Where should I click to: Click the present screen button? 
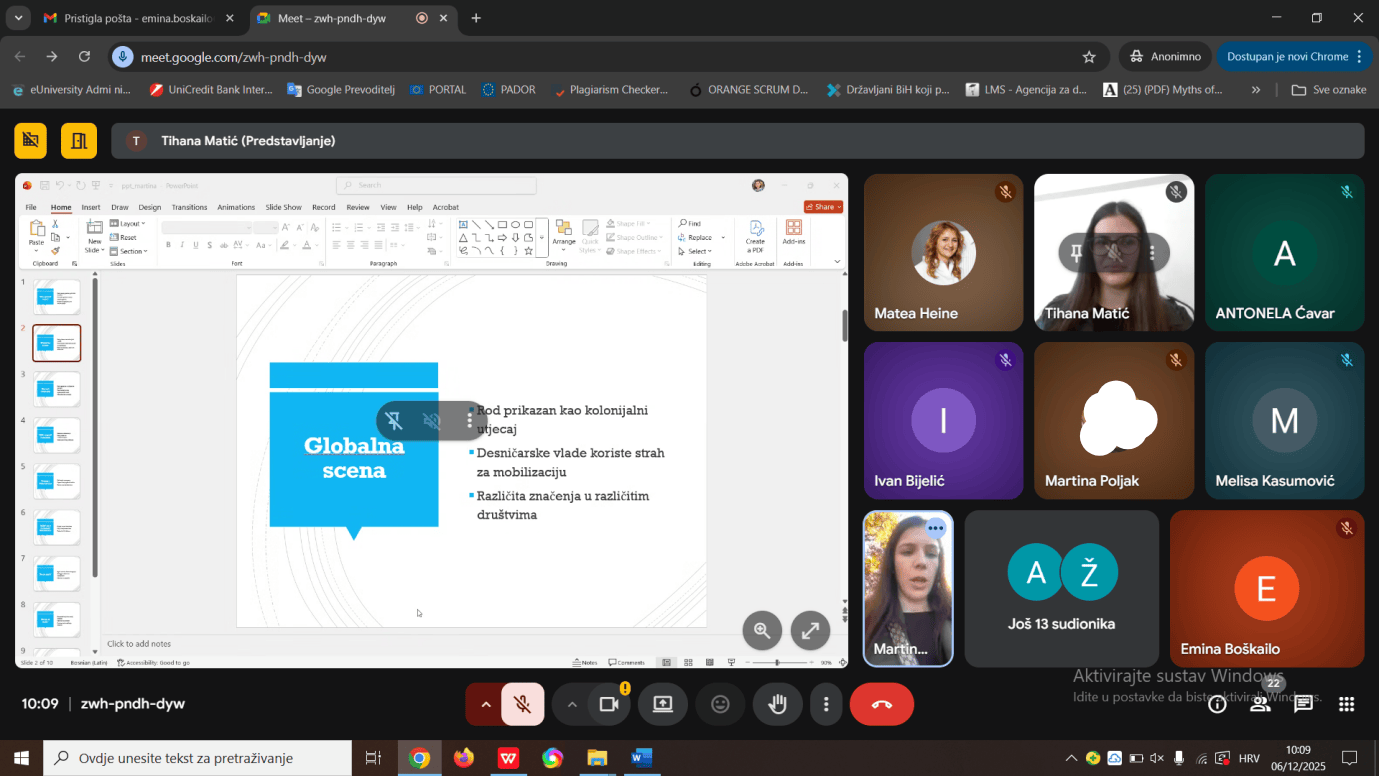click(x=663, y=704)
